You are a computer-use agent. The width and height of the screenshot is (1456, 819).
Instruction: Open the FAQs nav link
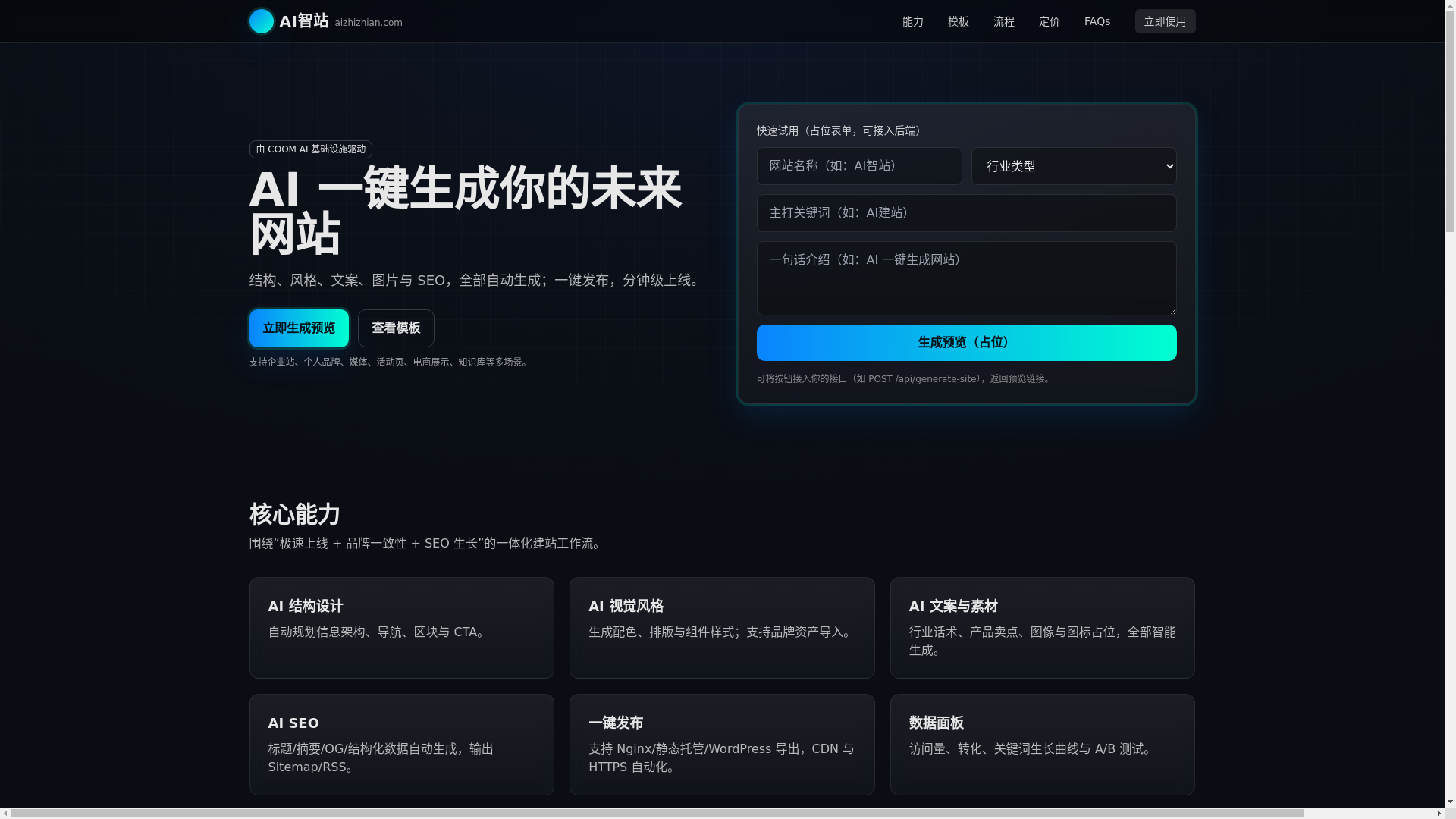tap(1097, 21)
